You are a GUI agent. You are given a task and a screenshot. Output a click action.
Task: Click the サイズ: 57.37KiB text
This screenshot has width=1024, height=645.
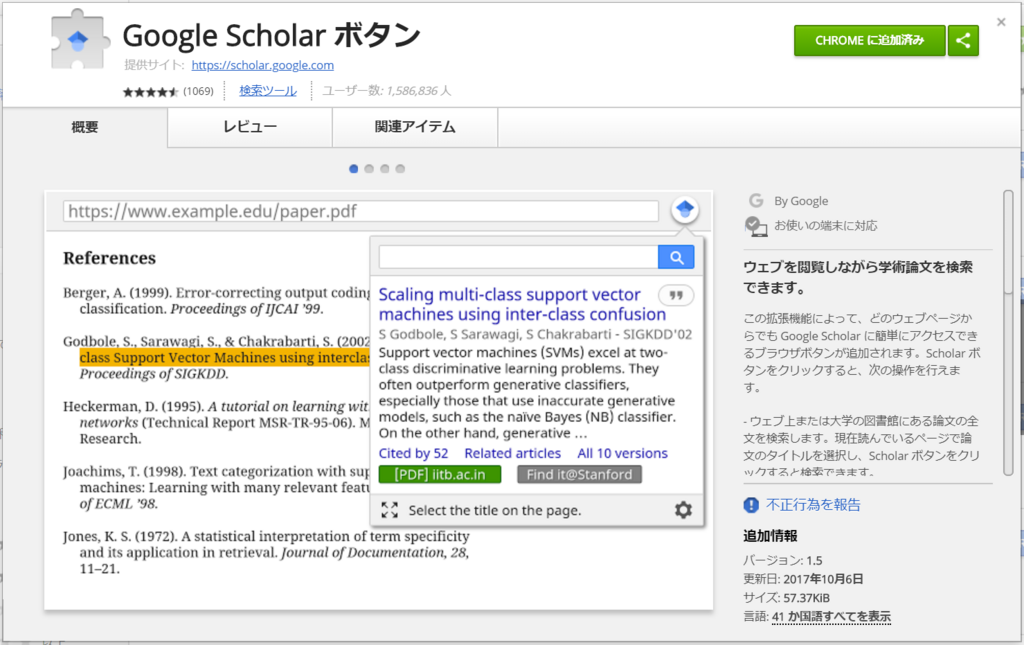(786, 597)
